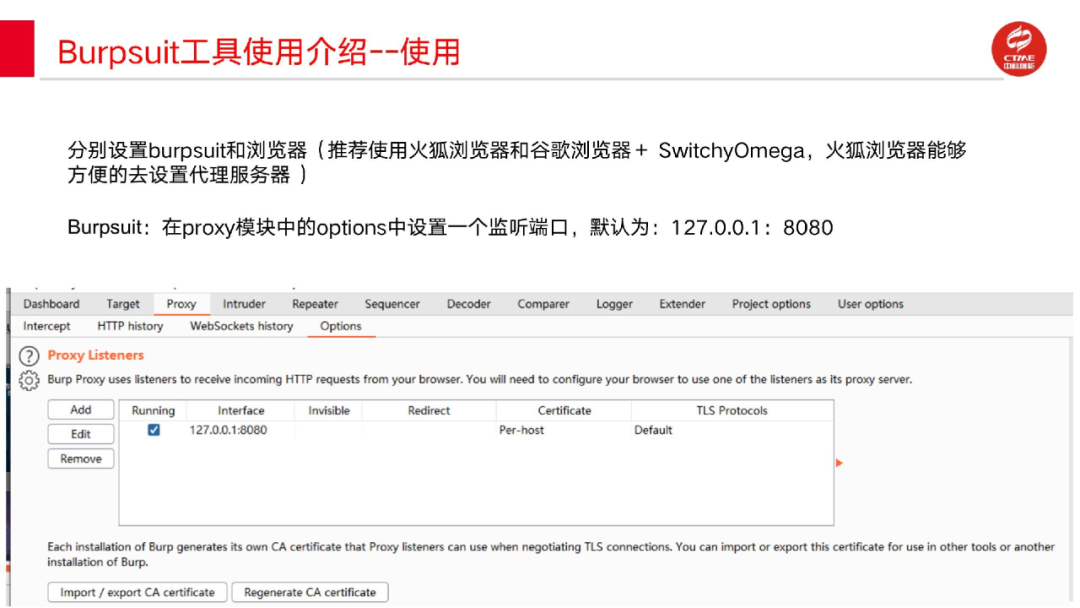Open Proxy Listeners settings gear icon

[29, 380]
